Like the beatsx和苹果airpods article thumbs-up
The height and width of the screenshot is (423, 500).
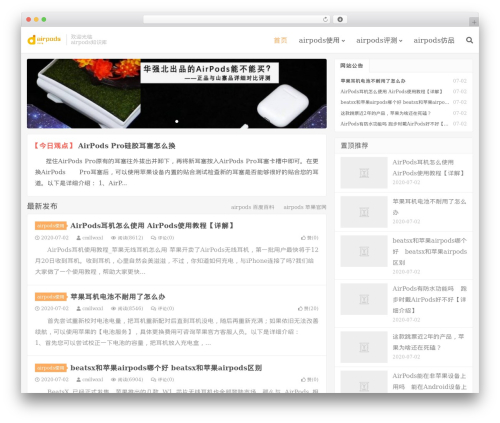[x=303, y=379]
